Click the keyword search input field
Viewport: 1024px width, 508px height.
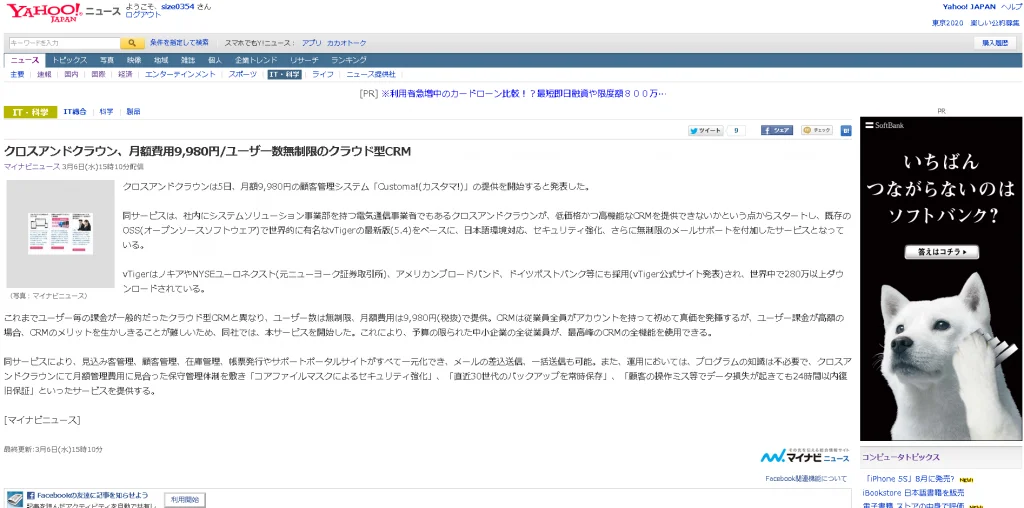tap(64, 43)
